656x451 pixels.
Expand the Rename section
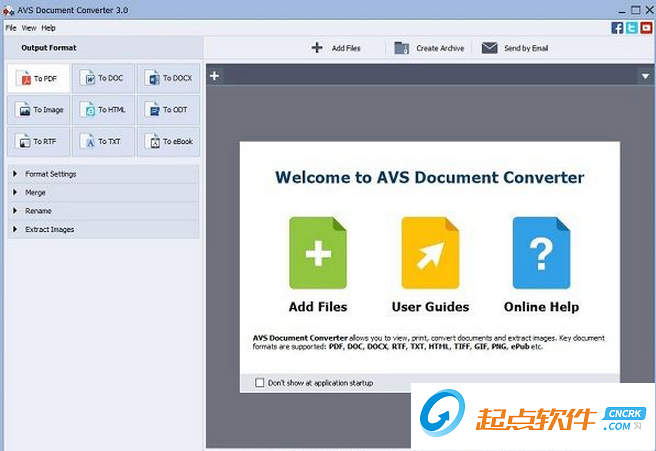point(103,211)
